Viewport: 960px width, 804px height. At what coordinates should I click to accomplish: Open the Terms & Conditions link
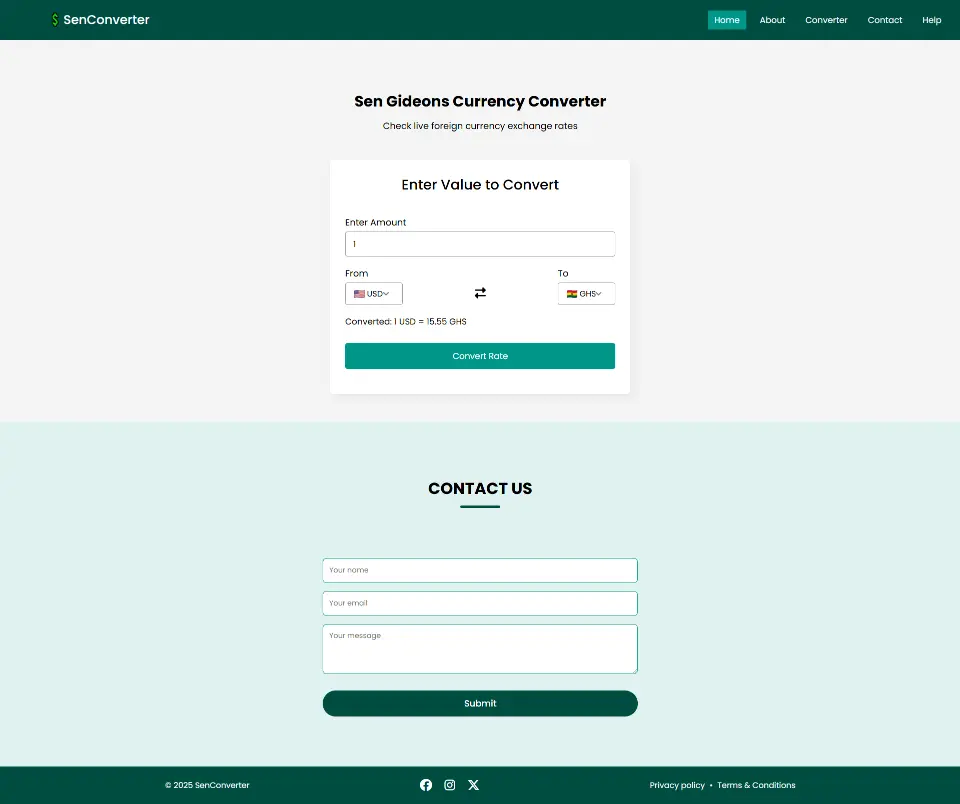point(756,785)
